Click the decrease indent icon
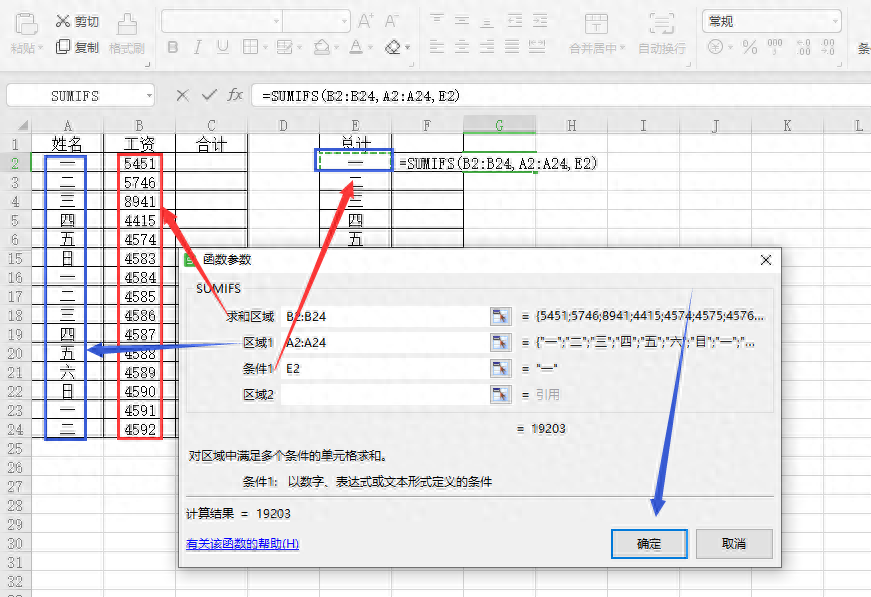This screenshot has width=871, height=597. [x=515, y=21]
